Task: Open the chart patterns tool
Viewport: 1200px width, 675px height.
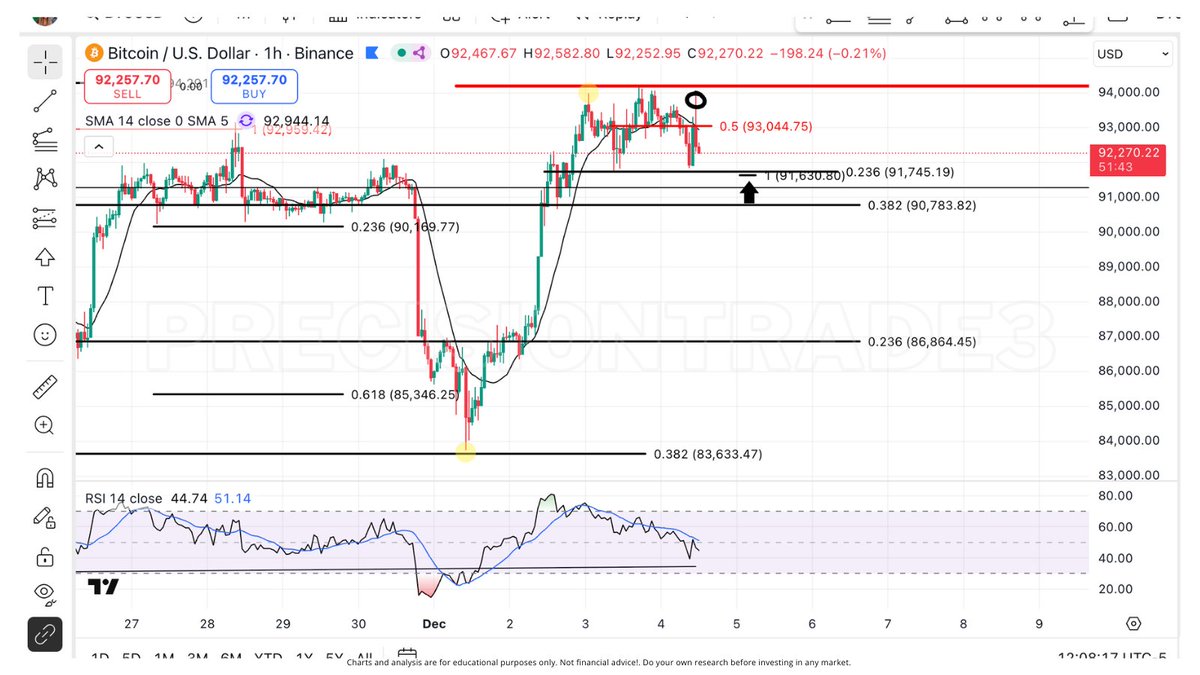Action: pos(45,178)
